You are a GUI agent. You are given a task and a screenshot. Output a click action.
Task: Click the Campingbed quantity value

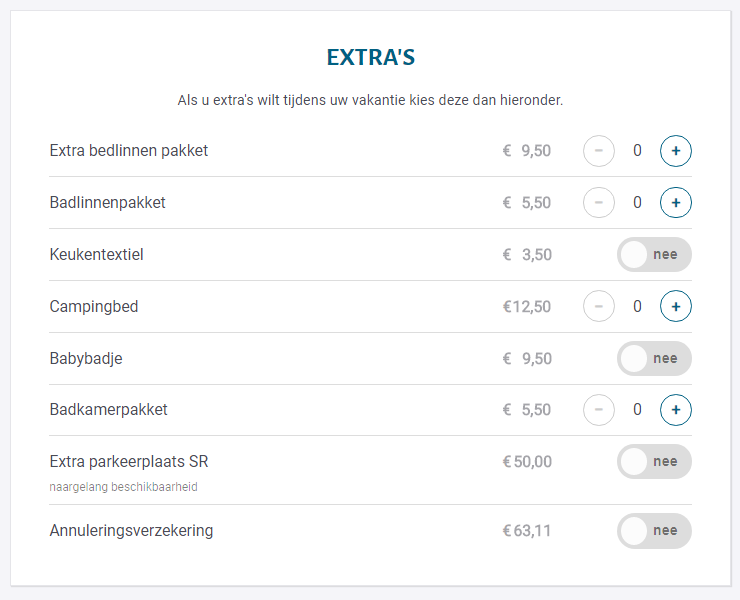637,306
